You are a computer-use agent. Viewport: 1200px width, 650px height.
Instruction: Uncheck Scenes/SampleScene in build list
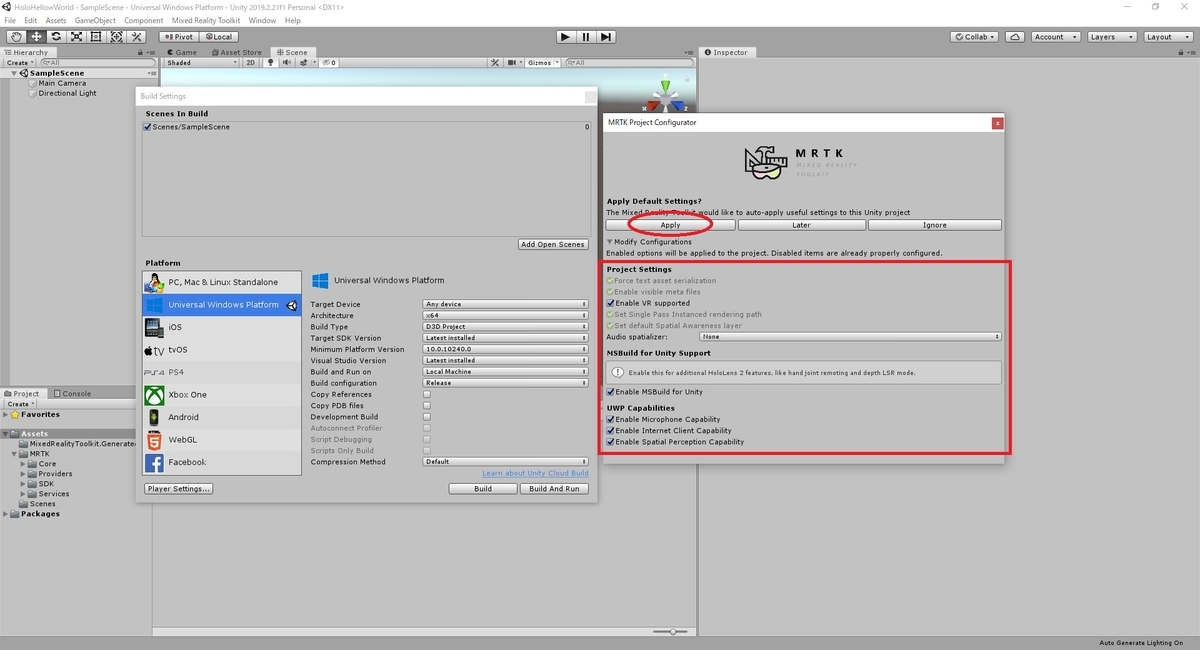[148, 127]
